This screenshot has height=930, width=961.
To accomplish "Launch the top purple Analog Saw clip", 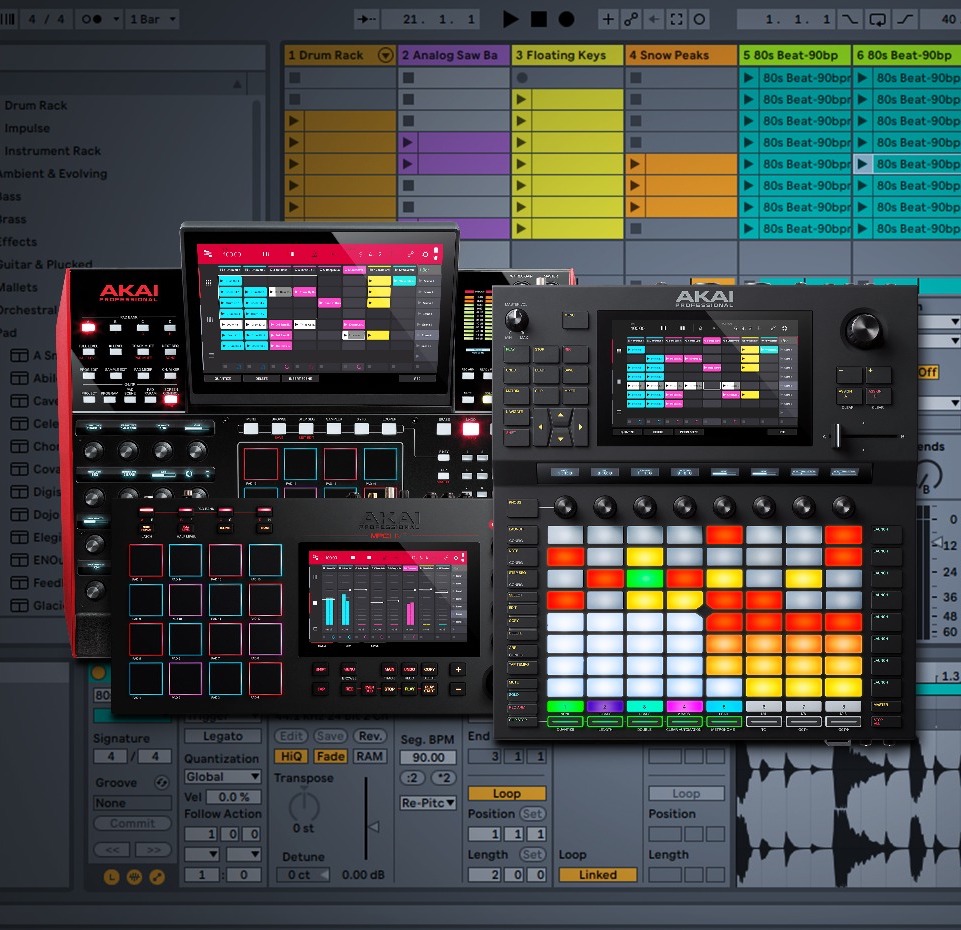I will pyautogui.click(x=407, y=142).
